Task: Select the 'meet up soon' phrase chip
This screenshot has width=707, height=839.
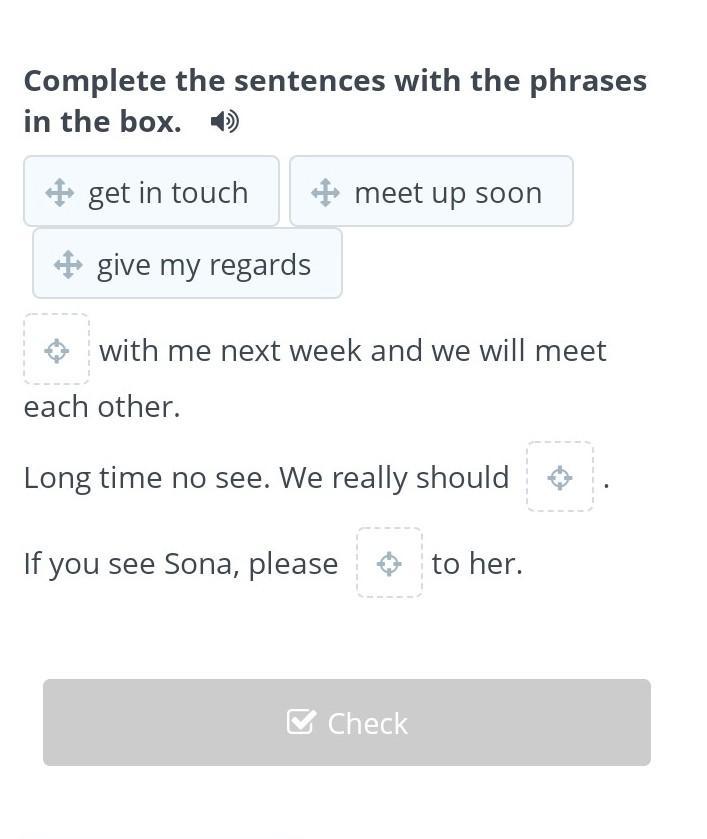Action: click(431, 191)
